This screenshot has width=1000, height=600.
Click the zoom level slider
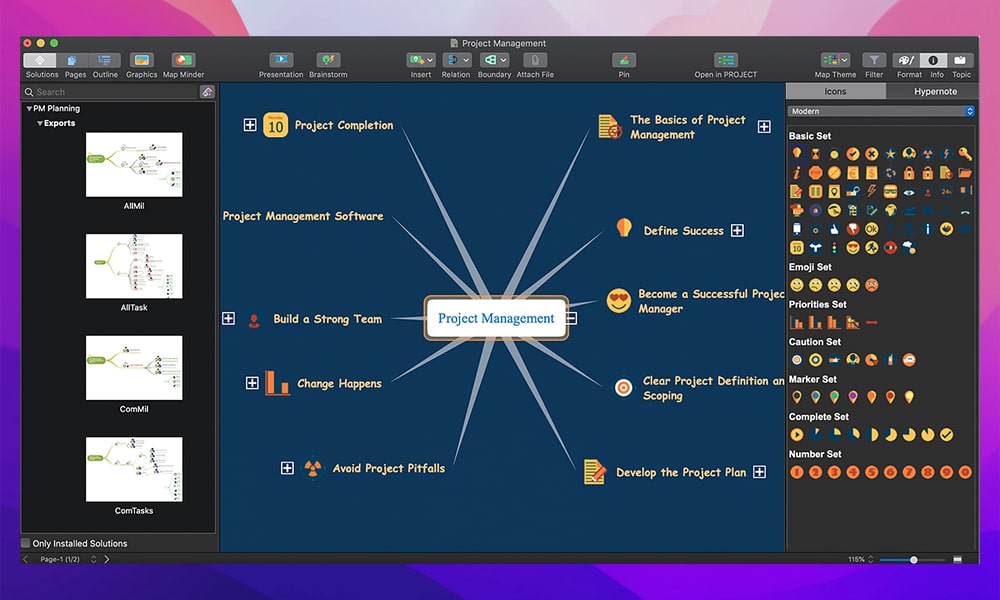[913, 559]
